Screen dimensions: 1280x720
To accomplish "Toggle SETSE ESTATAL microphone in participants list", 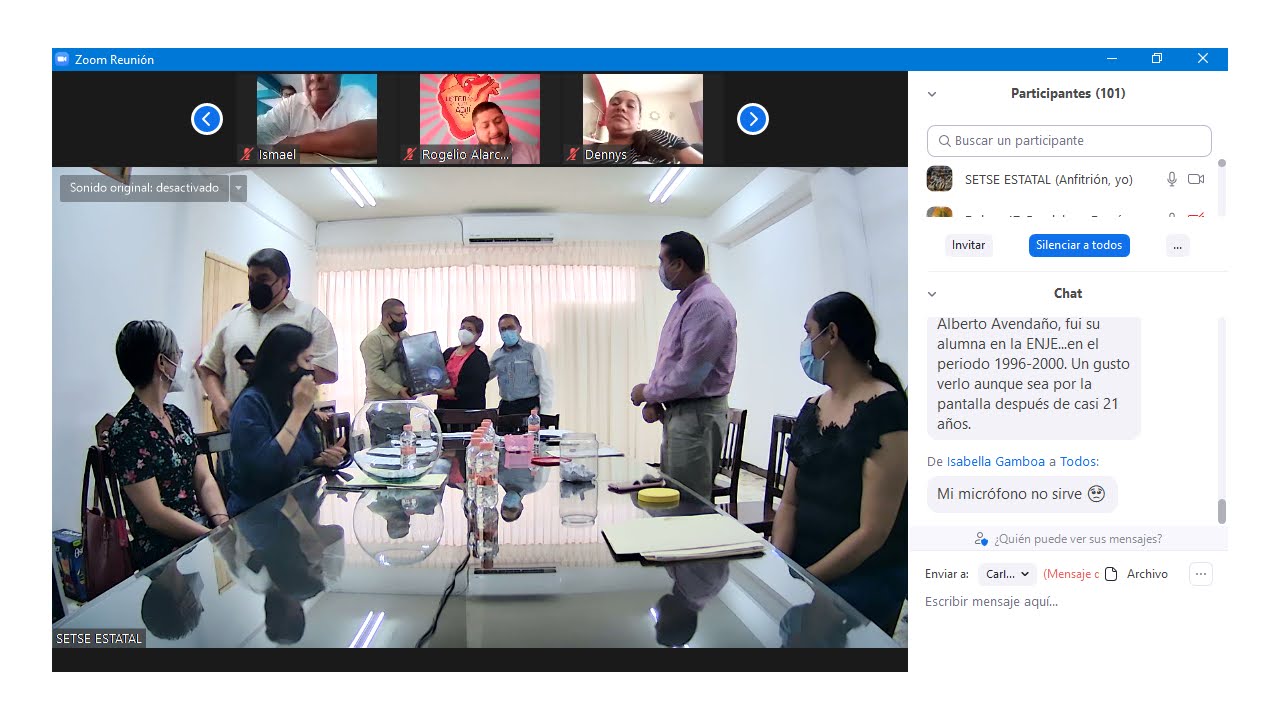I will point(1172,179).
